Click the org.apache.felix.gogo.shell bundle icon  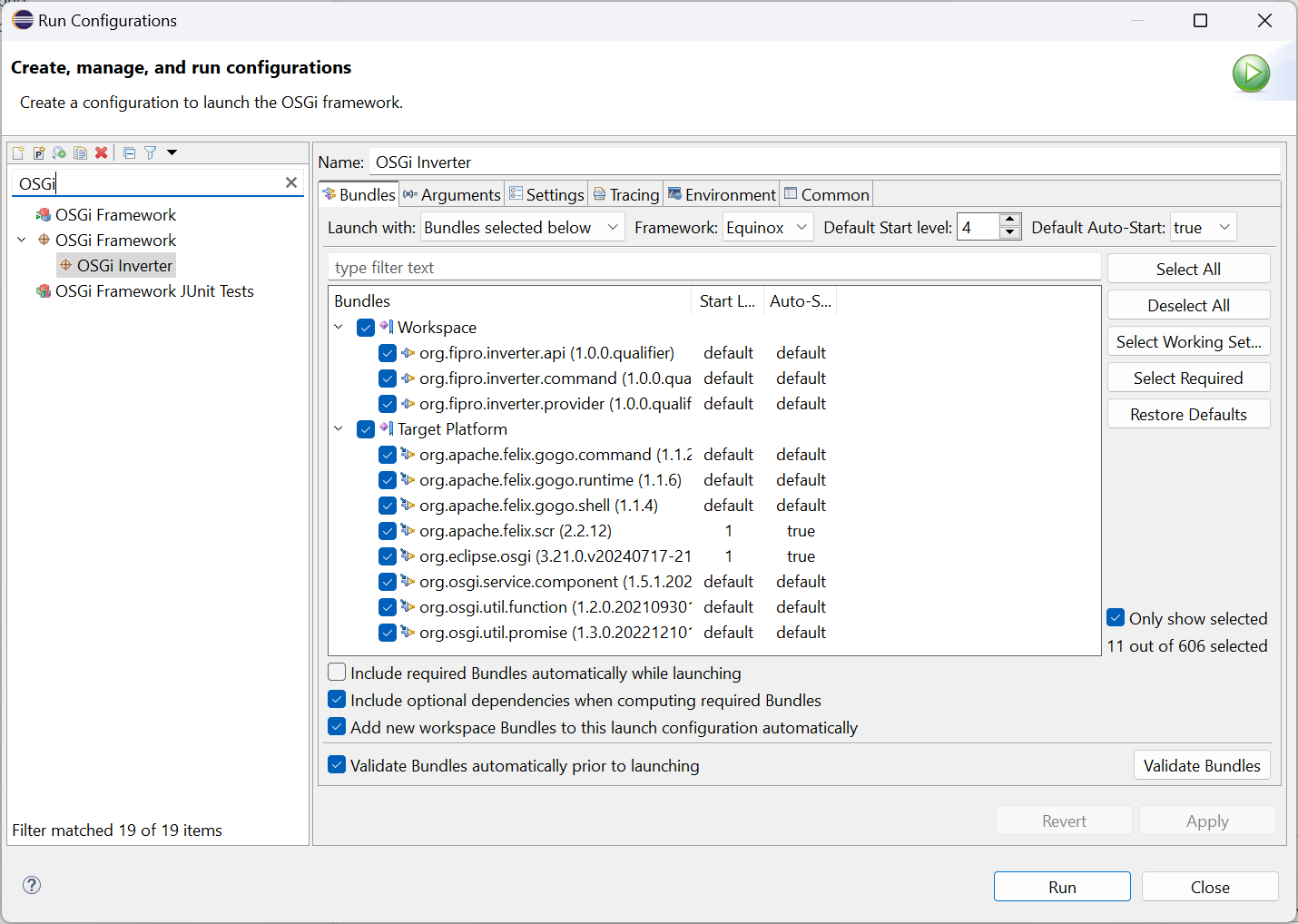pos(408,505)
